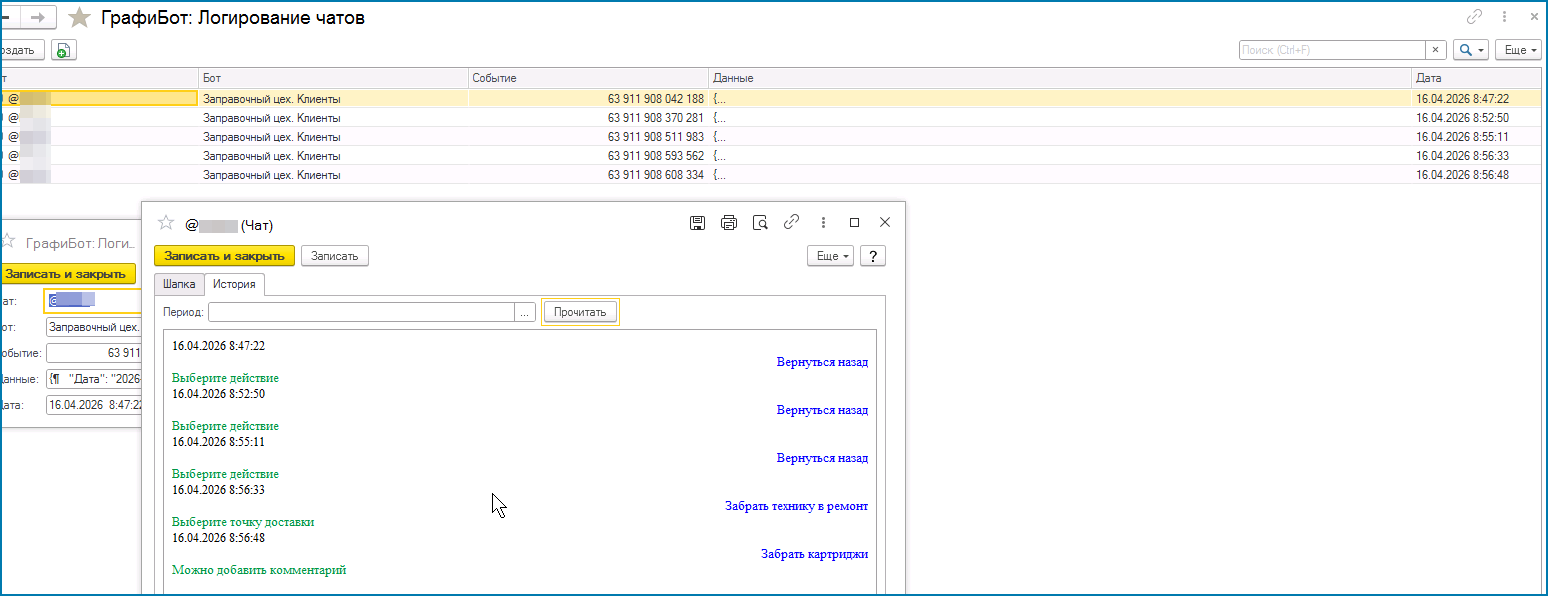The width and height of the screenshot is (1548, 596).
Task: Add chat window to favorites with star
Action: point(166,223)
